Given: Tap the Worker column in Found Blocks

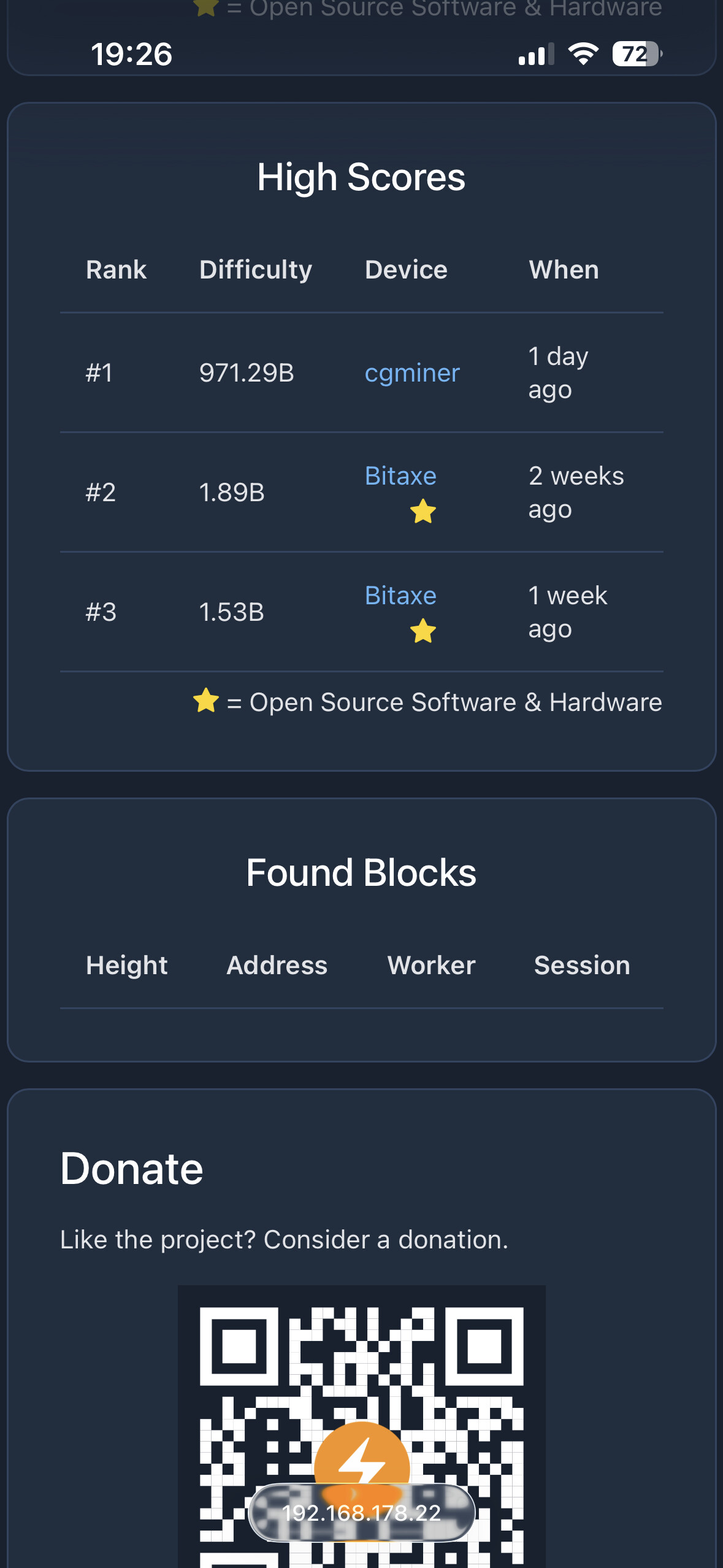Looking at the screenshot, I should (431, 966).
